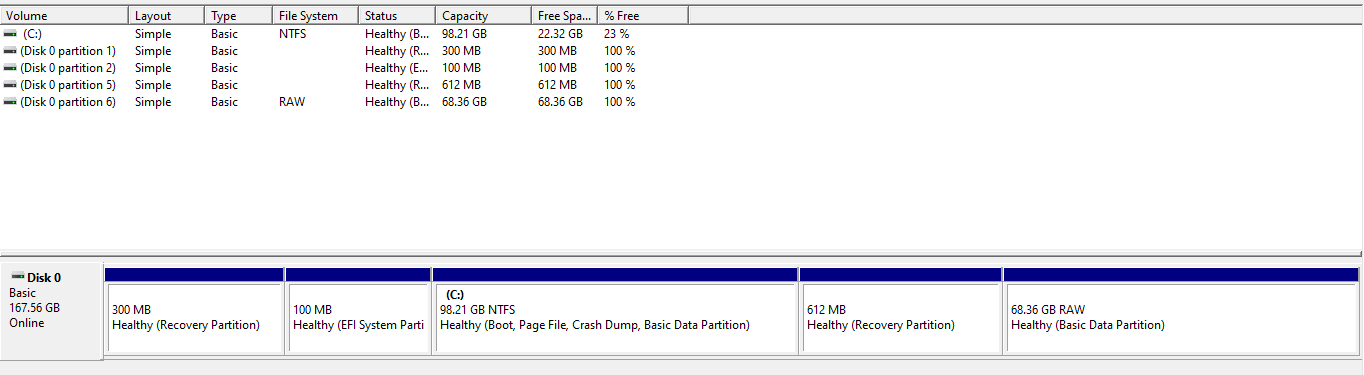This screenshot has width=1364, height=375.
Task: Sort by the Free Space column header
Action: [x=564, y=16]
